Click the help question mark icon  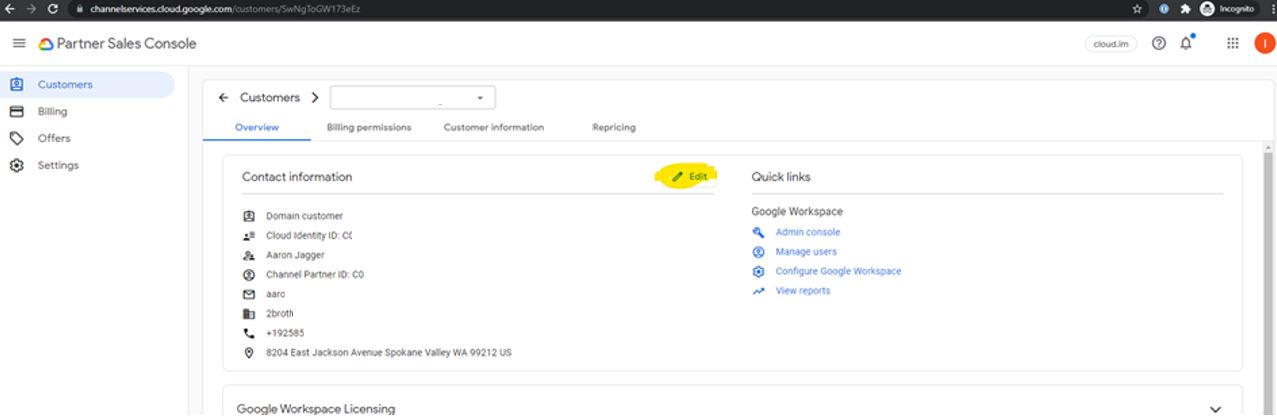1159,44
